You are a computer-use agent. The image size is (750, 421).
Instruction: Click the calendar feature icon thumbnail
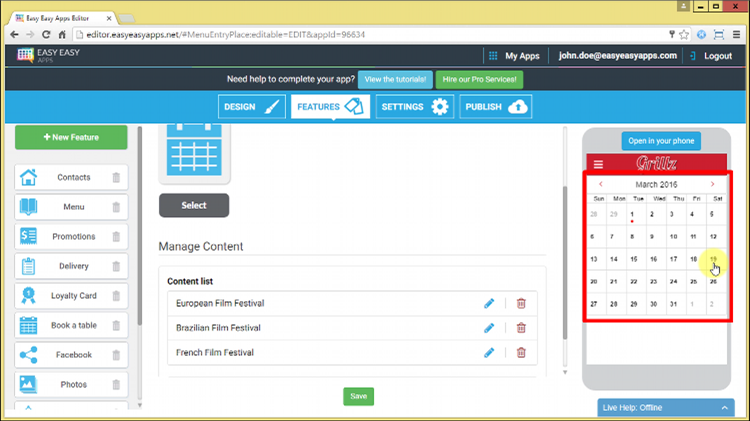tap(194, 151)
